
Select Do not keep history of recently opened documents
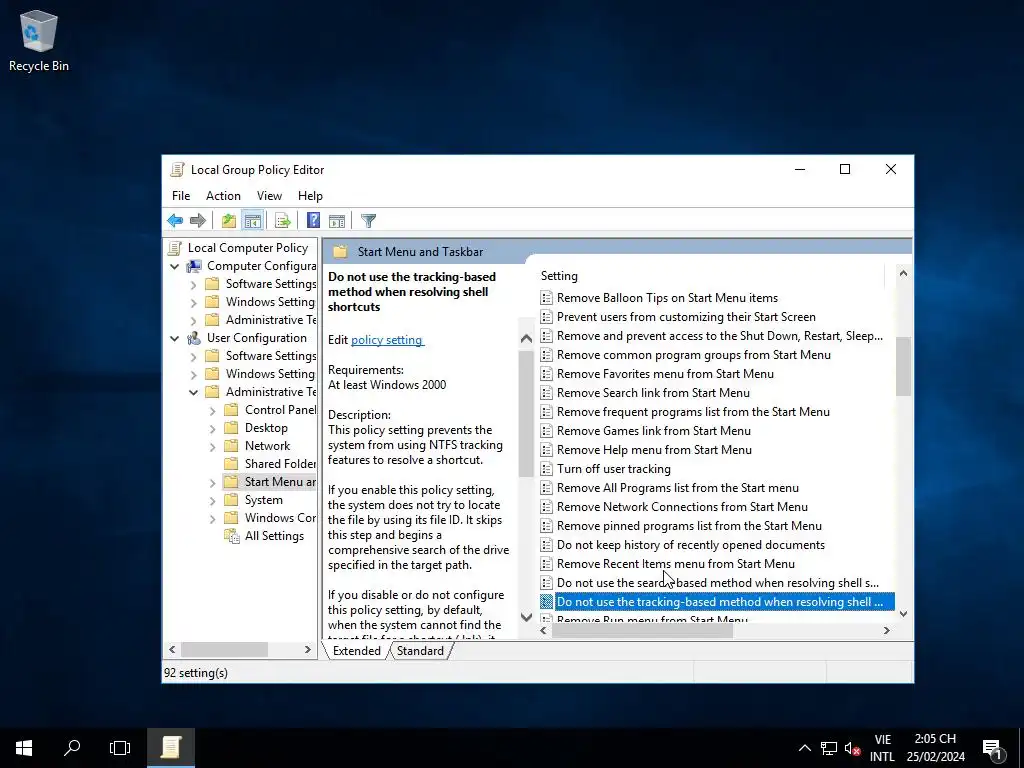tap(691, 545)
